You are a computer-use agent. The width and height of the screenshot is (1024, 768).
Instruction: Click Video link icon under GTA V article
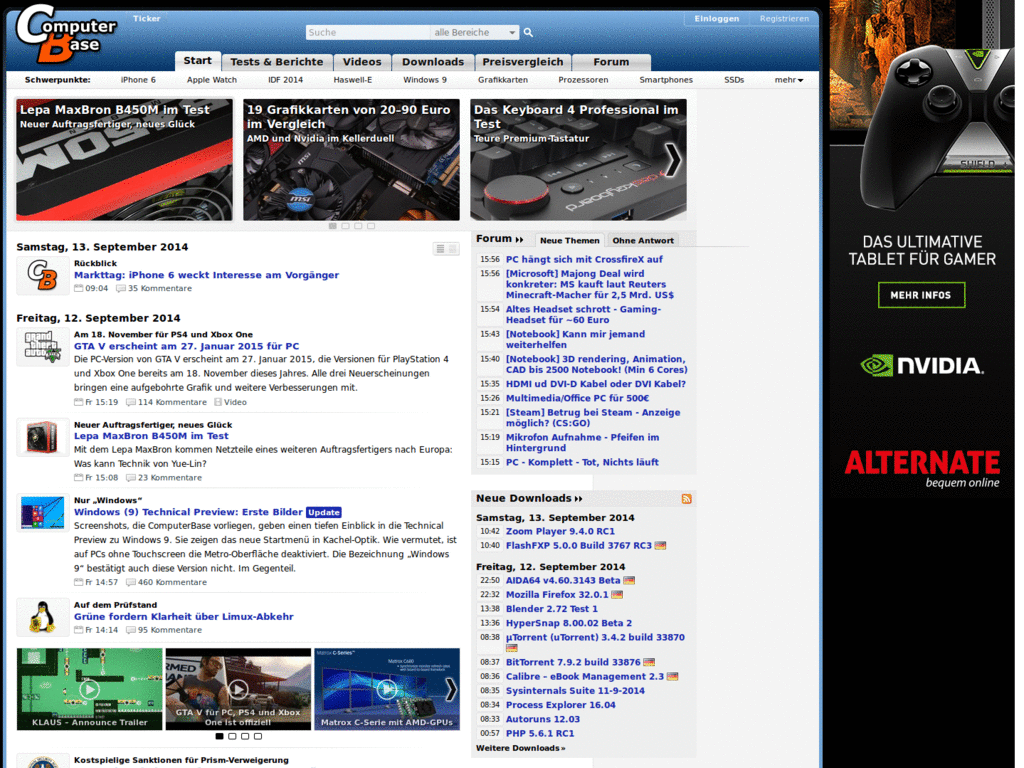tap(231, 402)
